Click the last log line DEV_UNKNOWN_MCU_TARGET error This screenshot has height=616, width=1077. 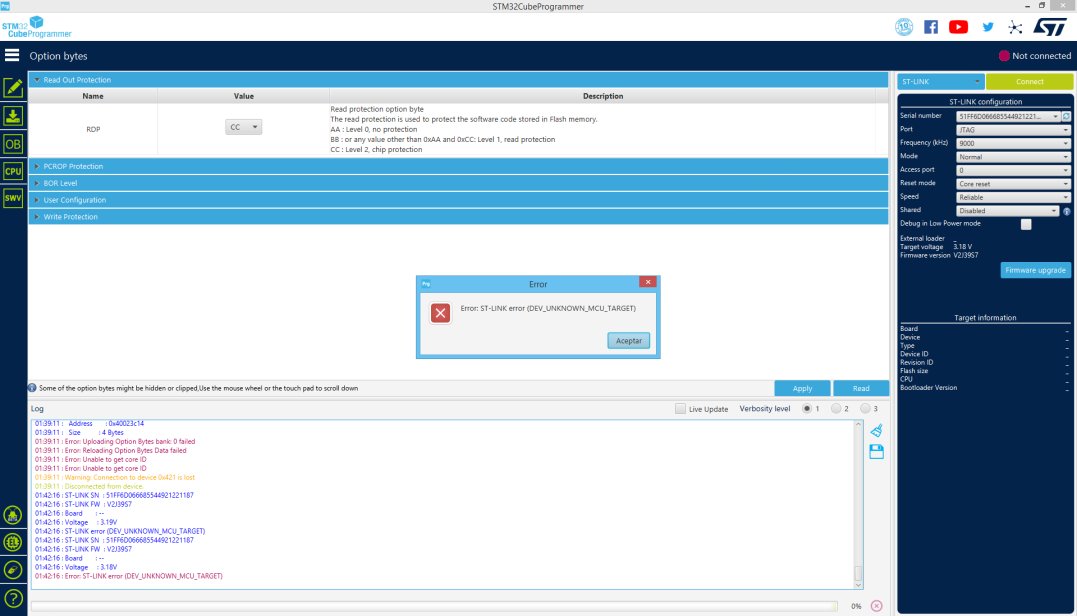[128, 576]
